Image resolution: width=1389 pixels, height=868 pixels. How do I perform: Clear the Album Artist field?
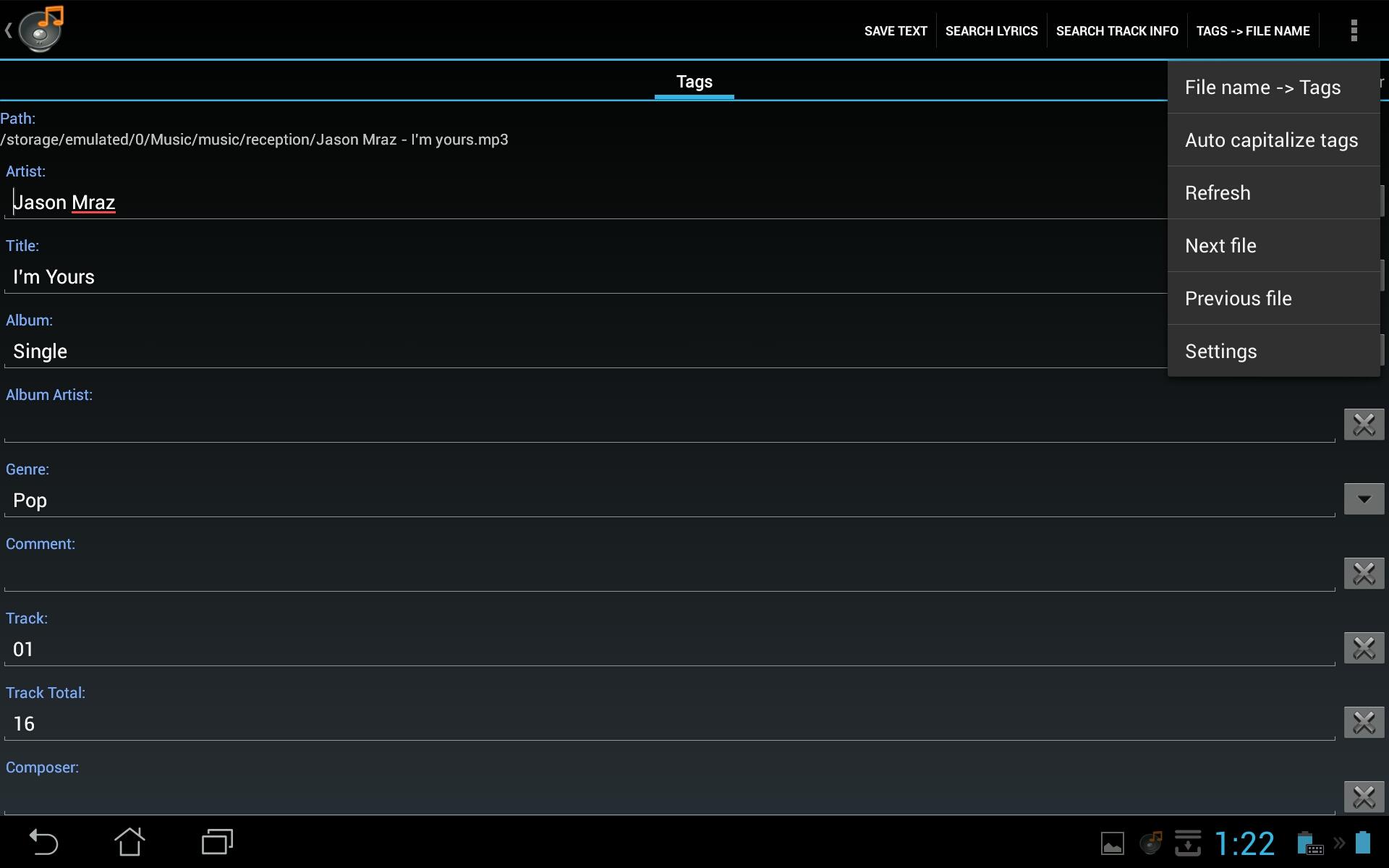point(1364,425)
